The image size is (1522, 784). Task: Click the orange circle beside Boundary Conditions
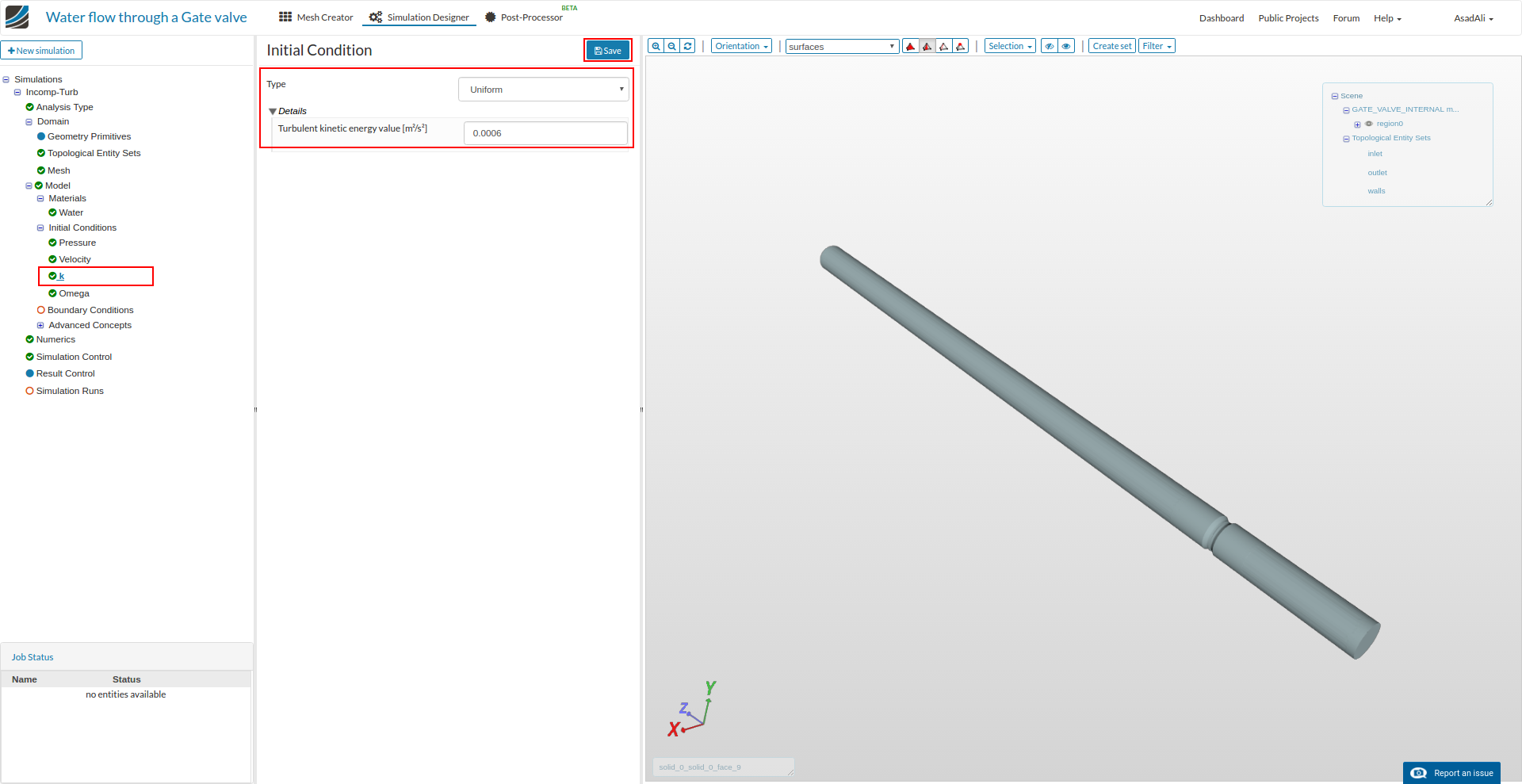(x=41, y=310)
